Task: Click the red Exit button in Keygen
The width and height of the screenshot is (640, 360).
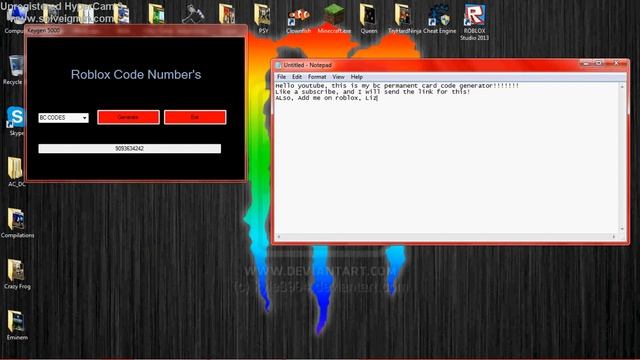Action: 195,117
